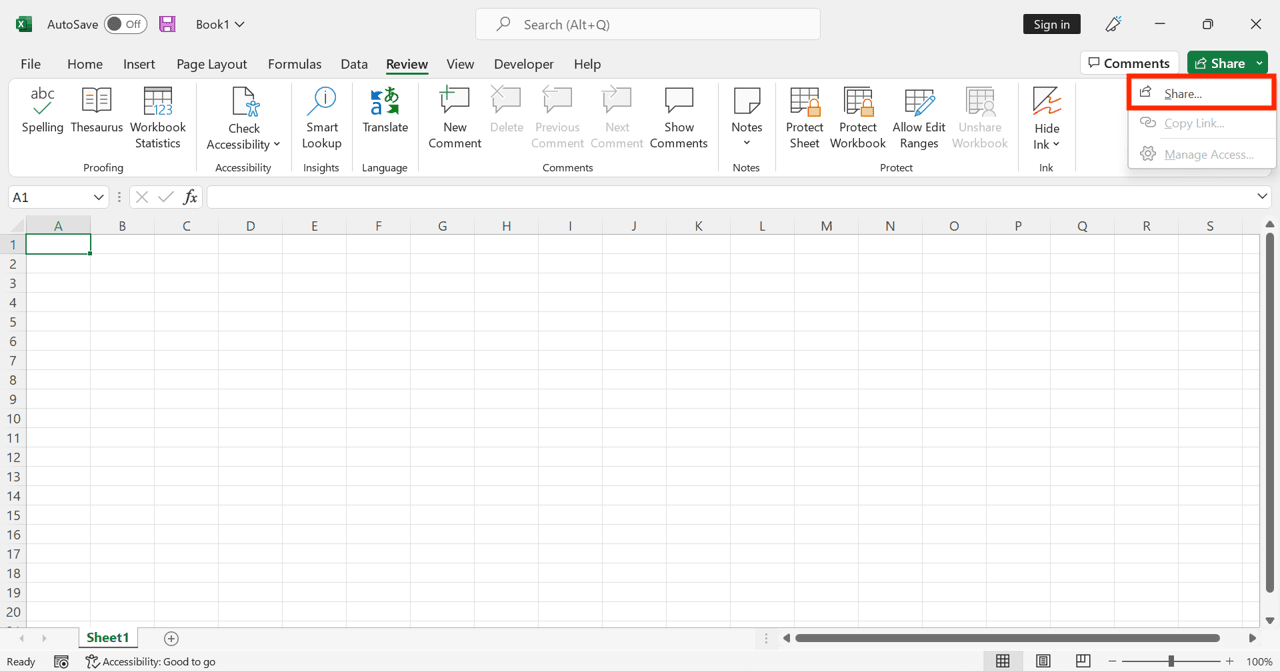The image size is (1280, 671).
Task: Open the Comments pane button
Action: [x=1129, y=63]
